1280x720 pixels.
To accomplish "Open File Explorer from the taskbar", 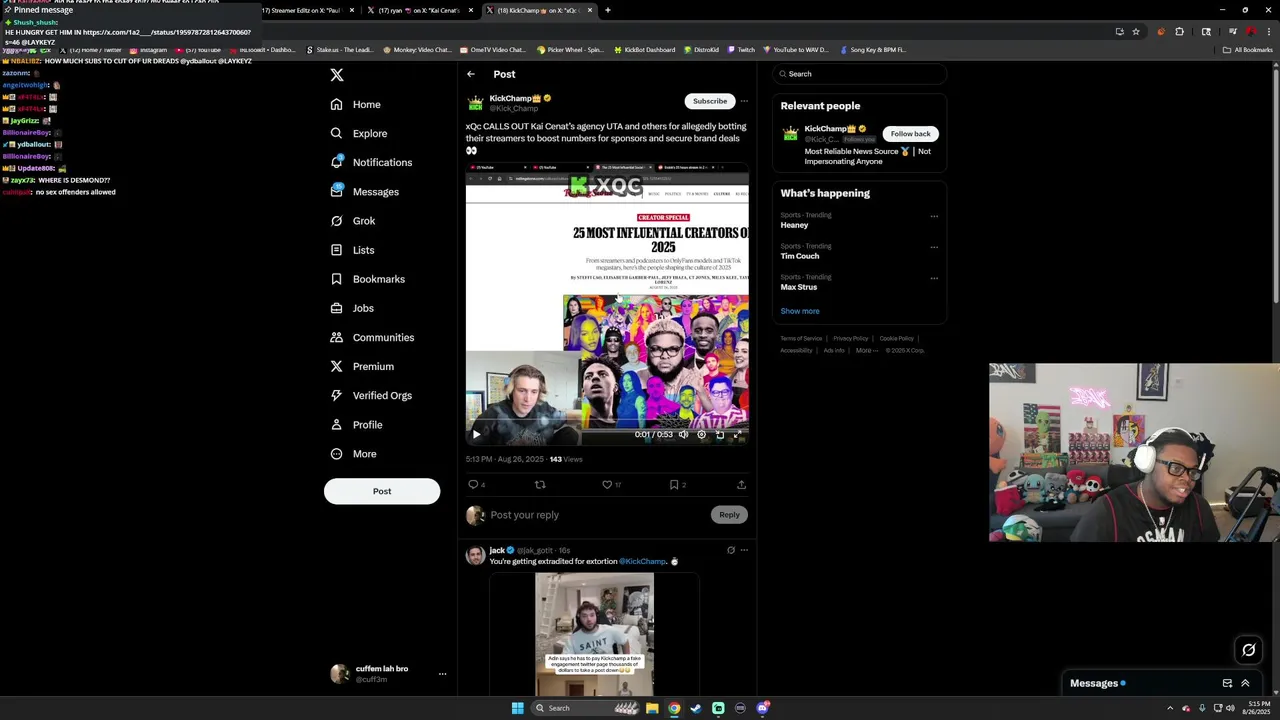I will (652, 708).
